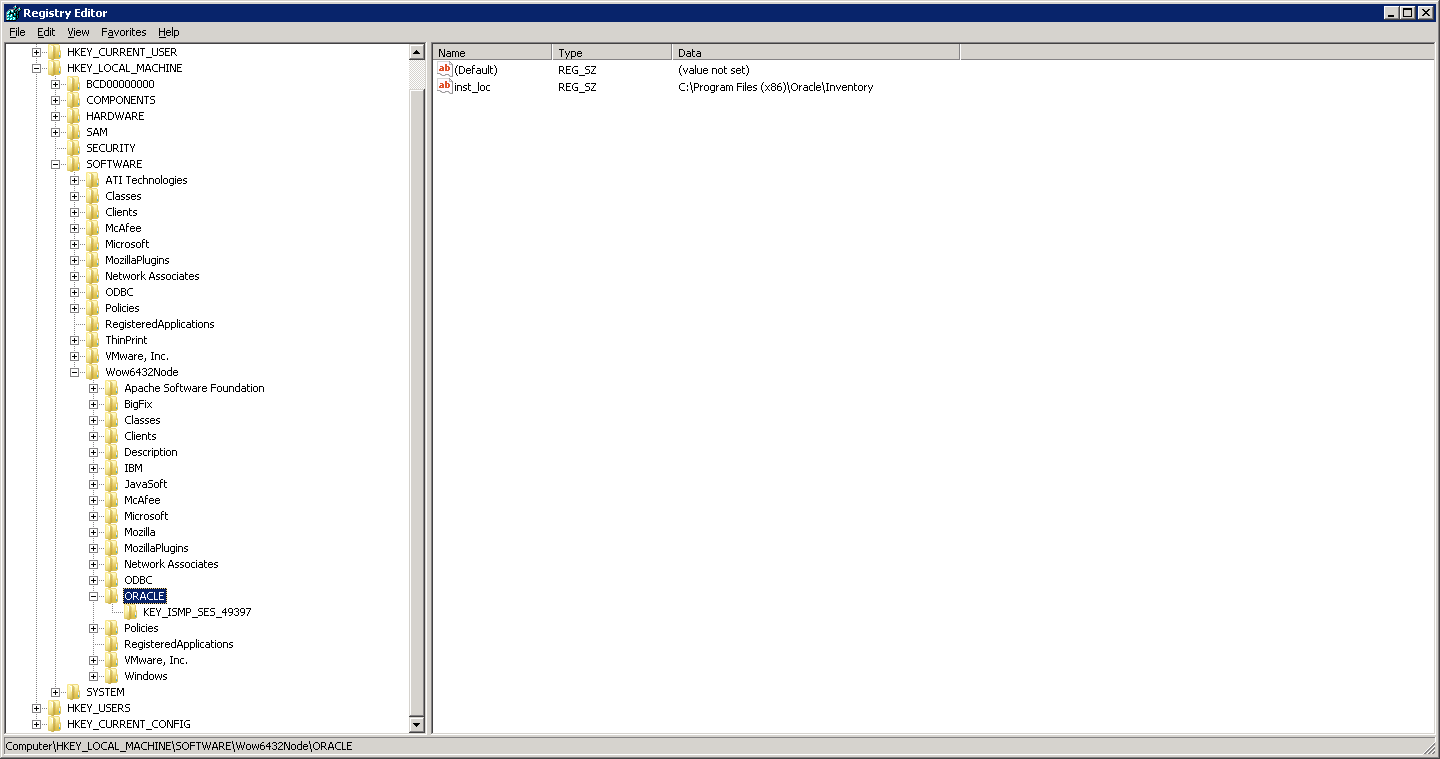Click the (Default) string value icon
The width and height of the screenshot is (1440, 759).
click(445, 70)
